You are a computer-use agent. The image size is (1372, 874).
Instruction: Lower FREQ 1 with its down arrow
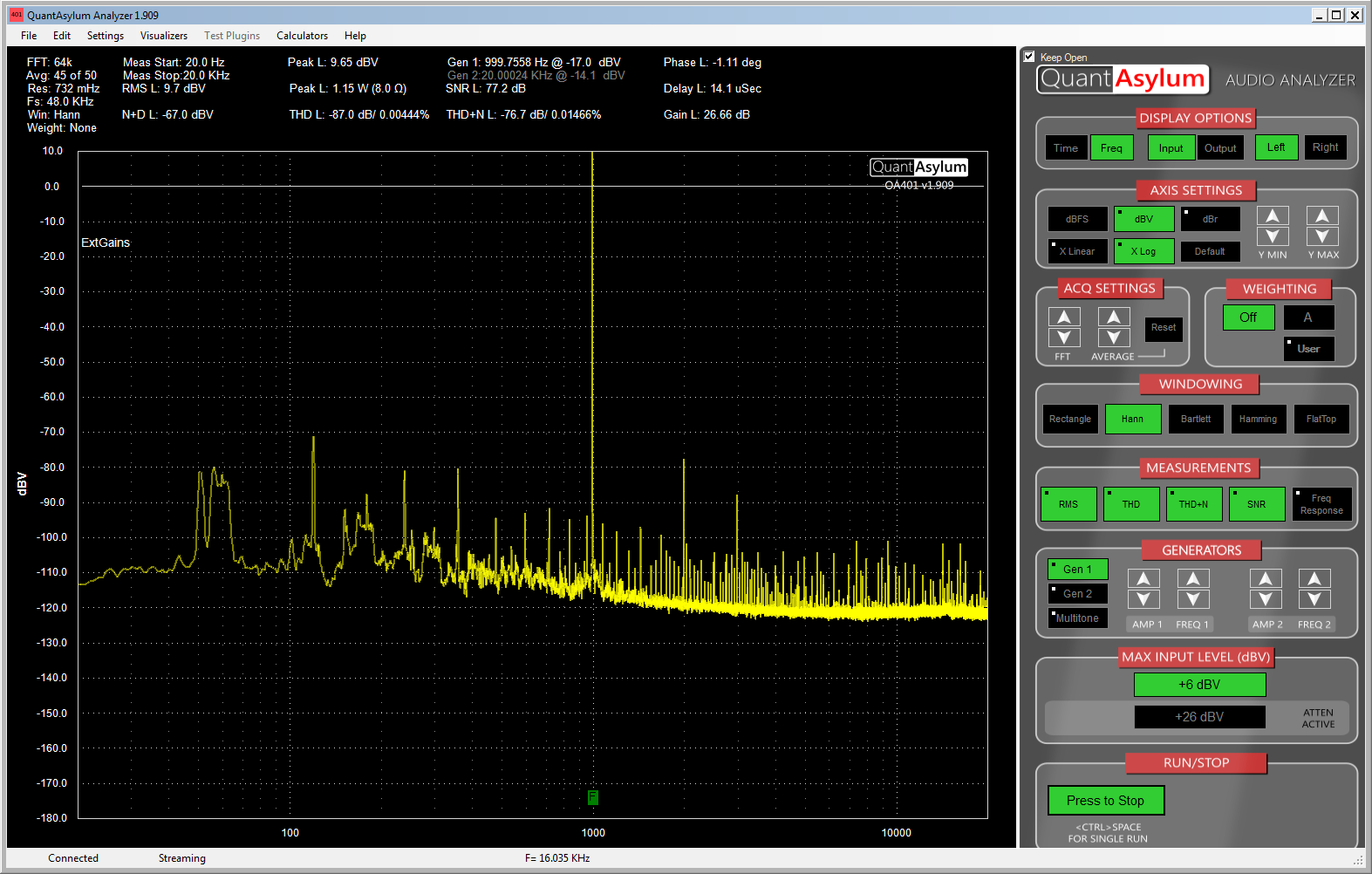pos(1193,599)
